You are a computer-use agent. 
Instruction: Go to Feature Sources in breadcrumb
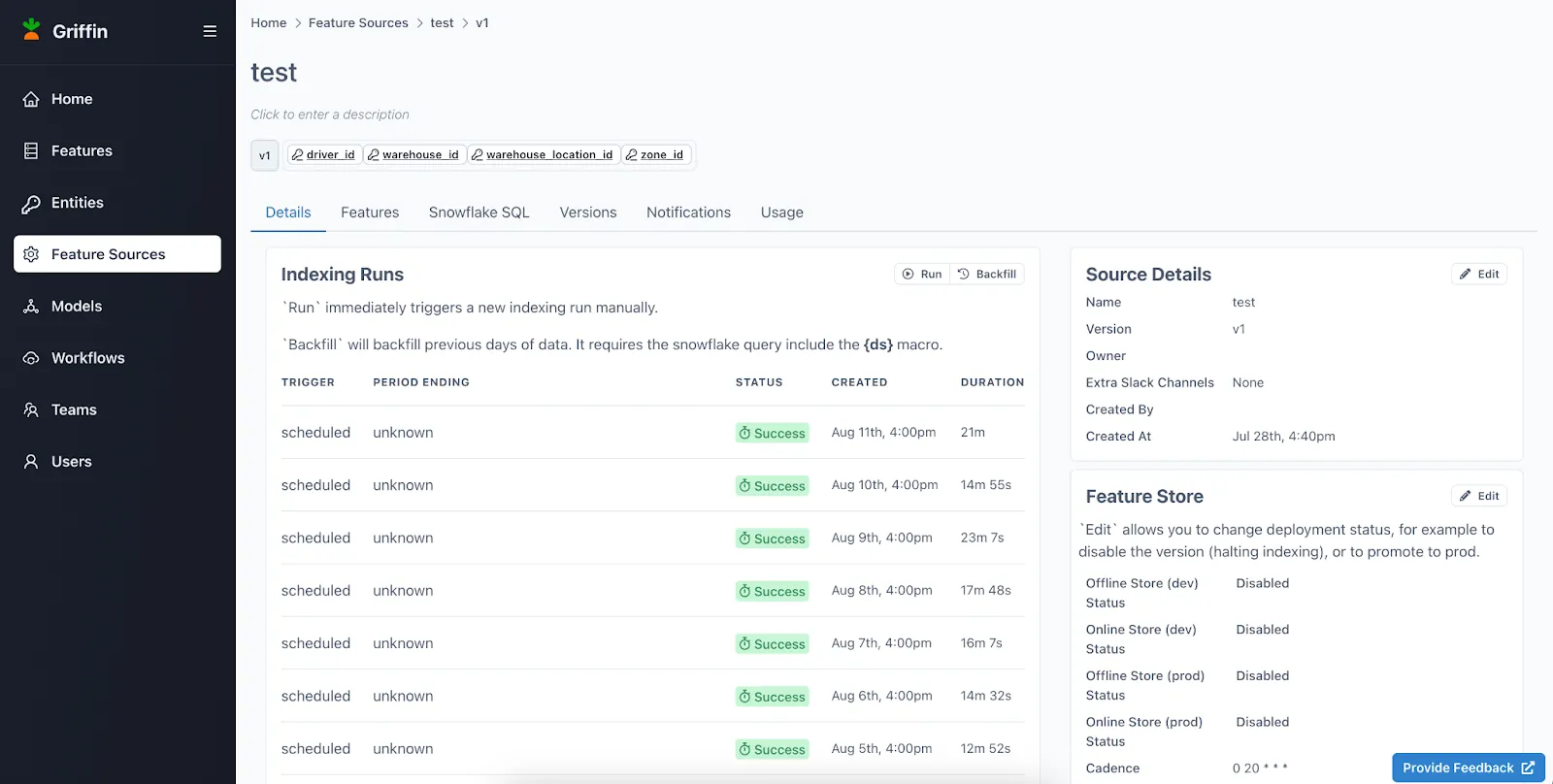pos(358,23)
